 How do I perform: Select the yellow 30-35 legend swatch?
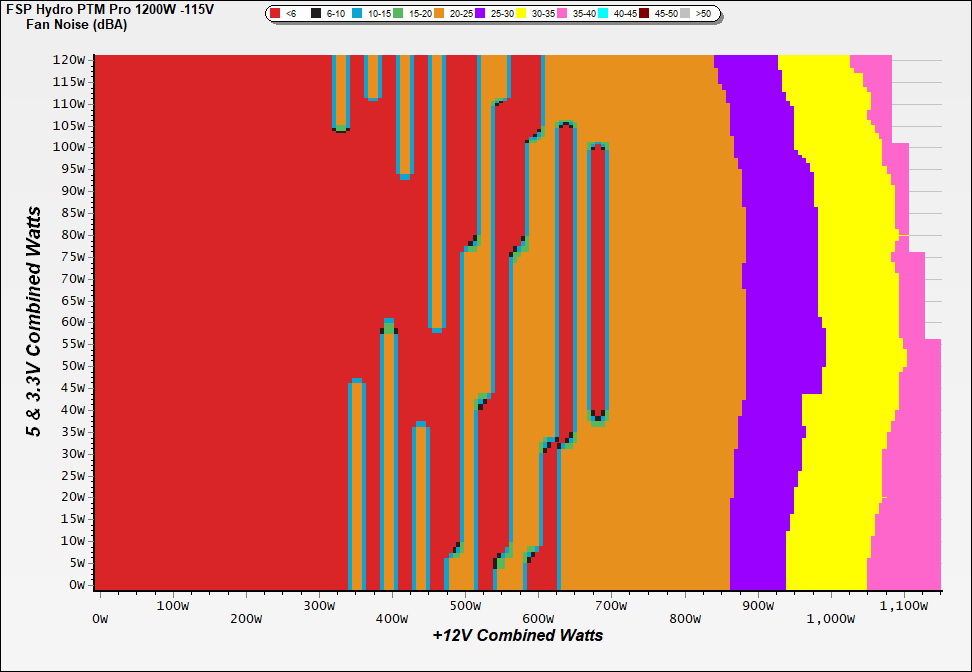click(x=522, y=14)
